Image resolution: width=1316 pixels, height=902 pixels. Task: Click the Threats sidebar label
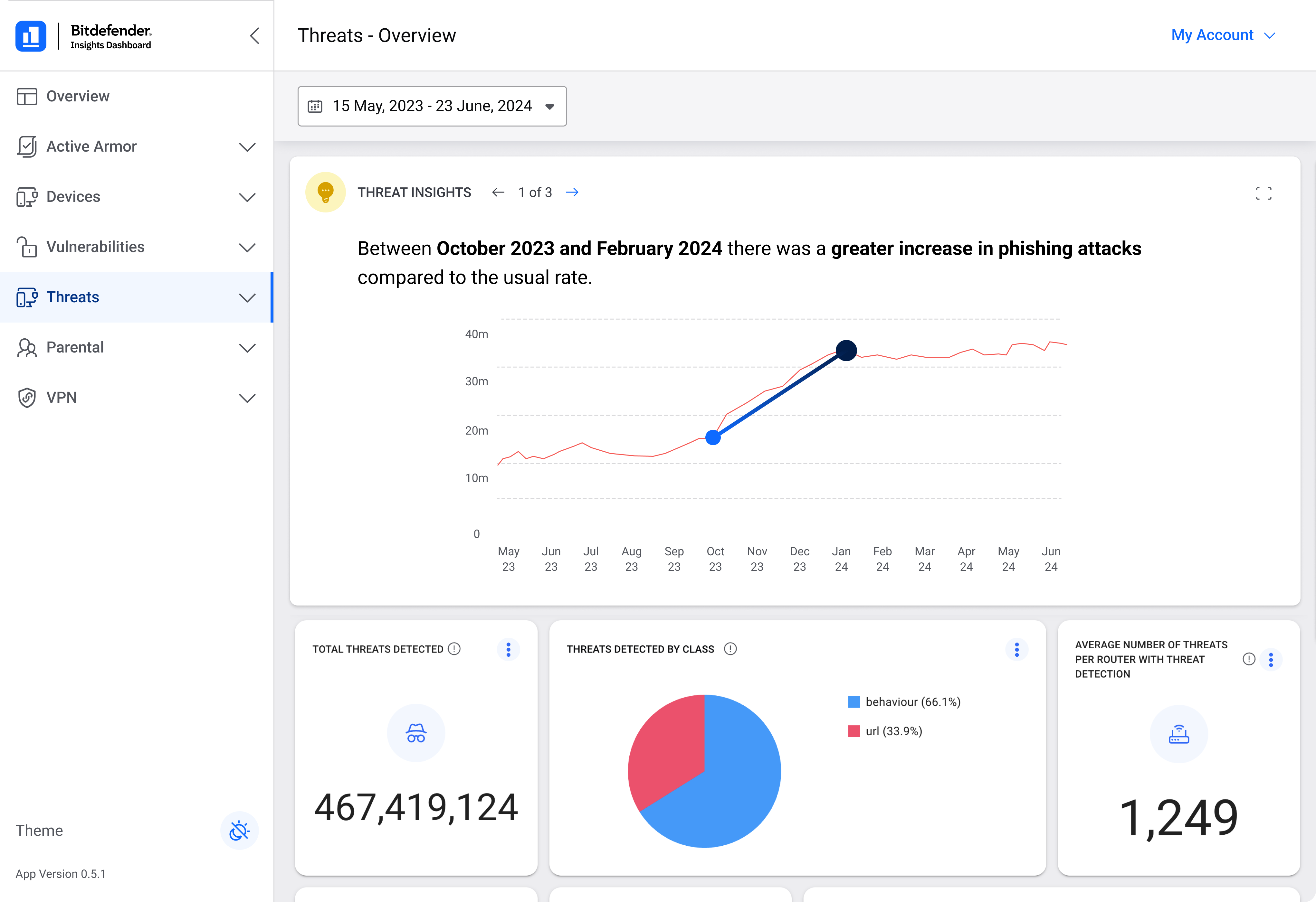[x=72, y=297]
